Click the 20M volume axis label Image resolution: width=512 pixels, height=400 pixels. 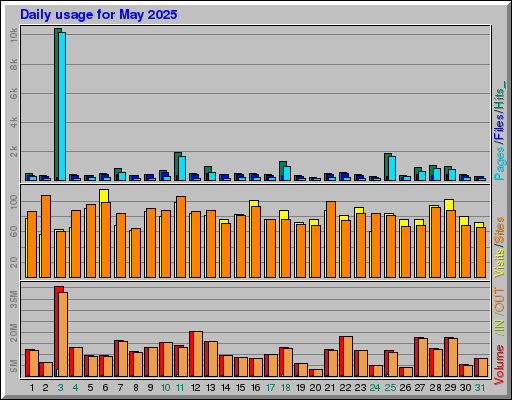point(13,333)
